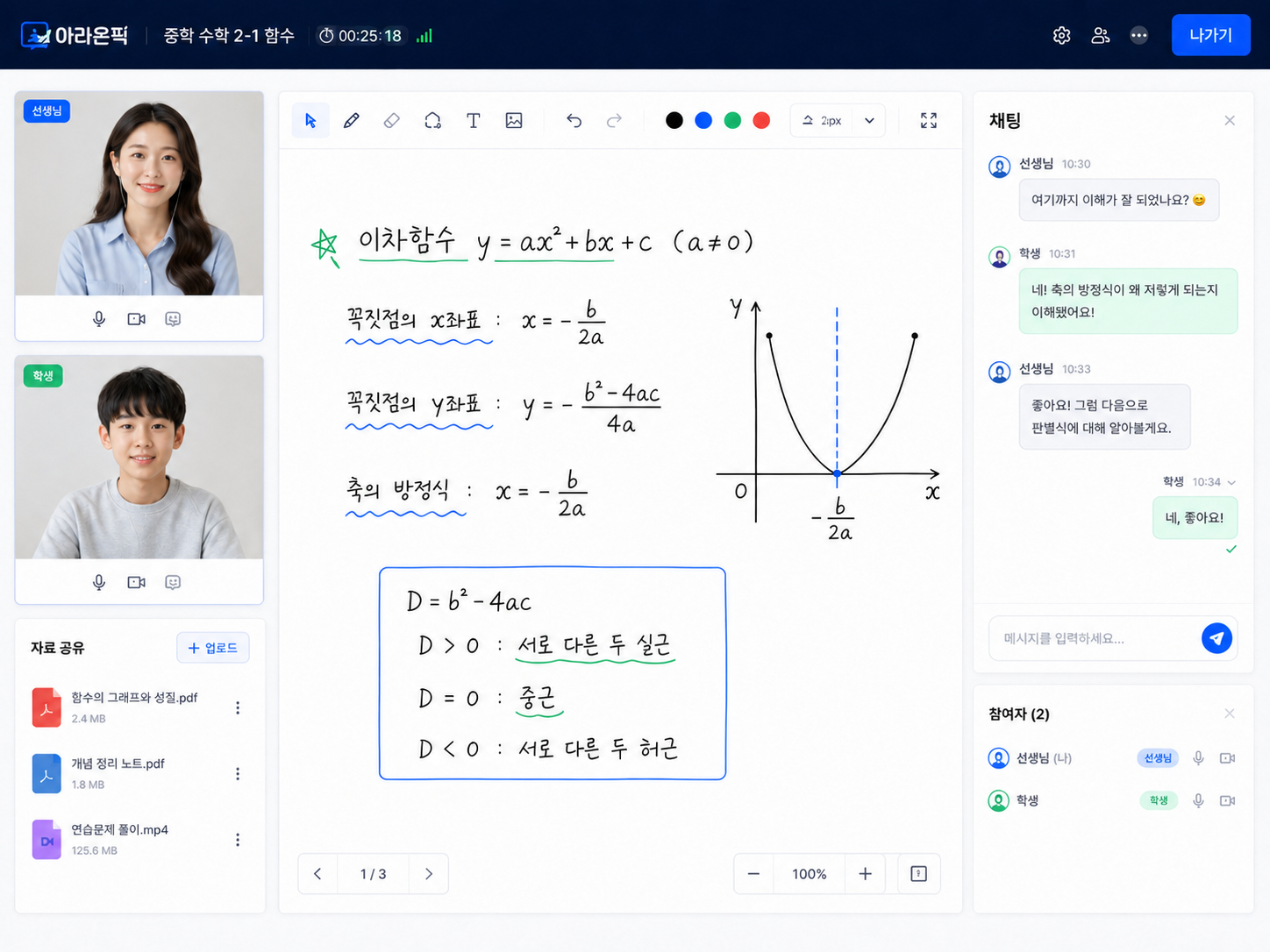Viewport: 1270px width, 952px height.
Task: Zoom out the whiteboard
Action: [x=753, y=874]
